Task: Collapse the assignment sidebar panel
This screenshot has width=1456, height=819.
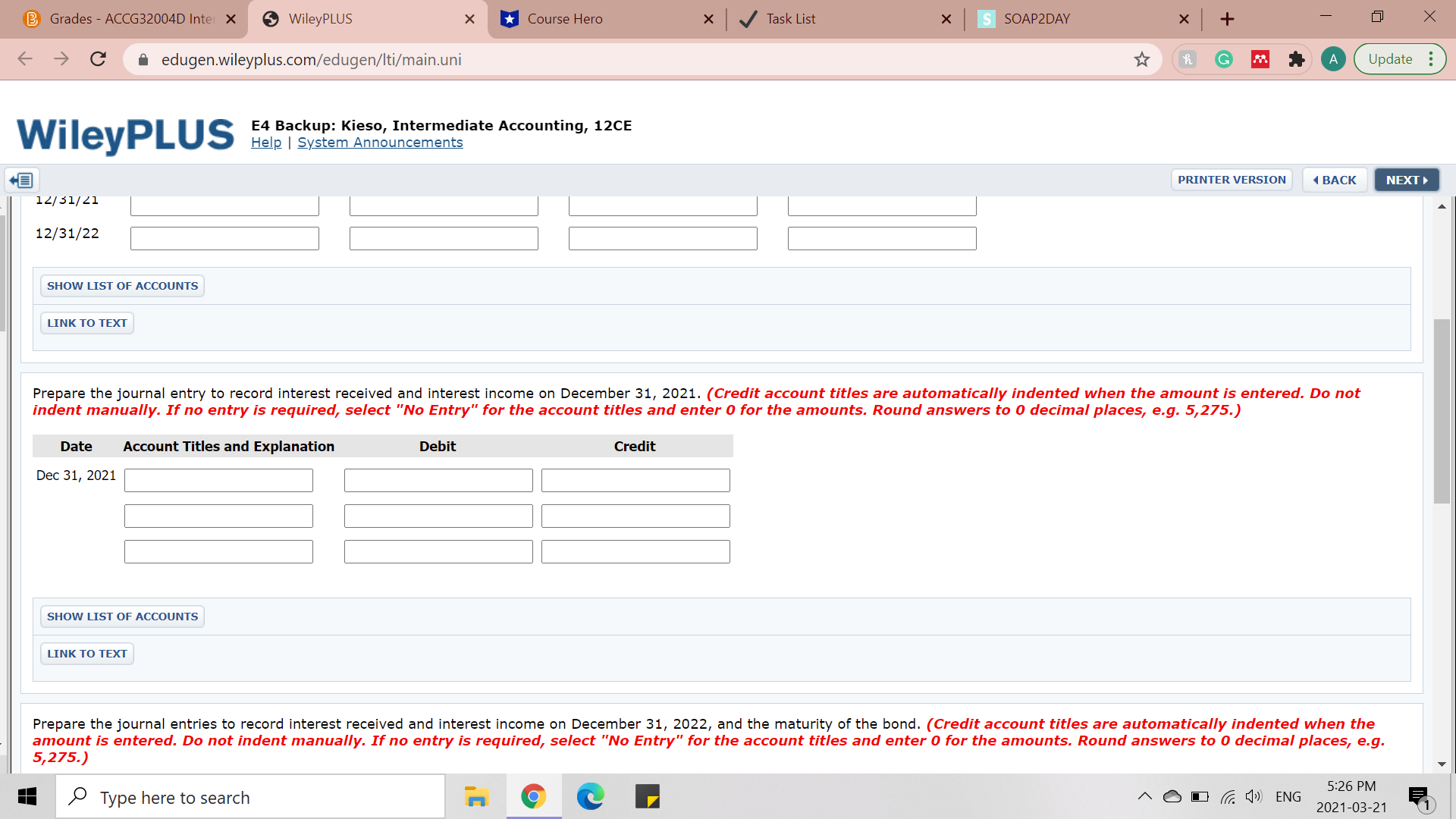Action: pos(21,180)
